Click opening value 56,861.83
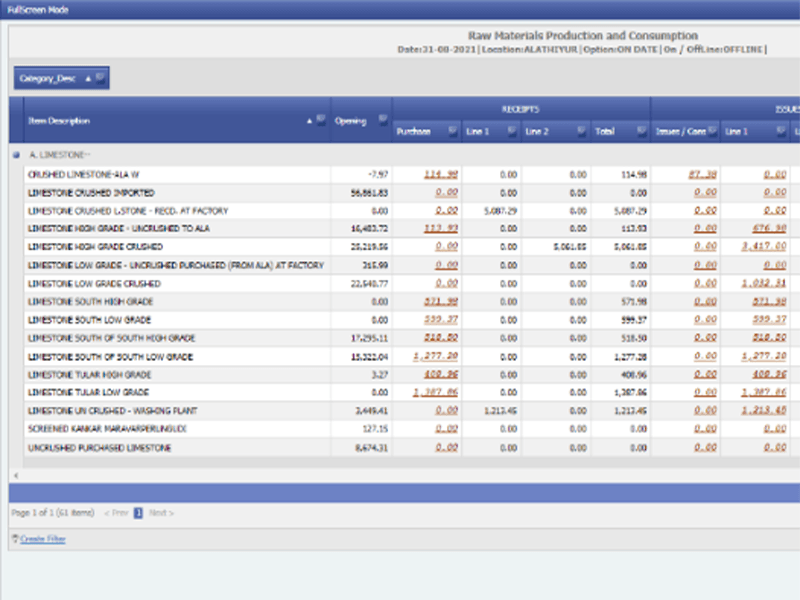Screen dimensions: 800x600 pos(369,193)
